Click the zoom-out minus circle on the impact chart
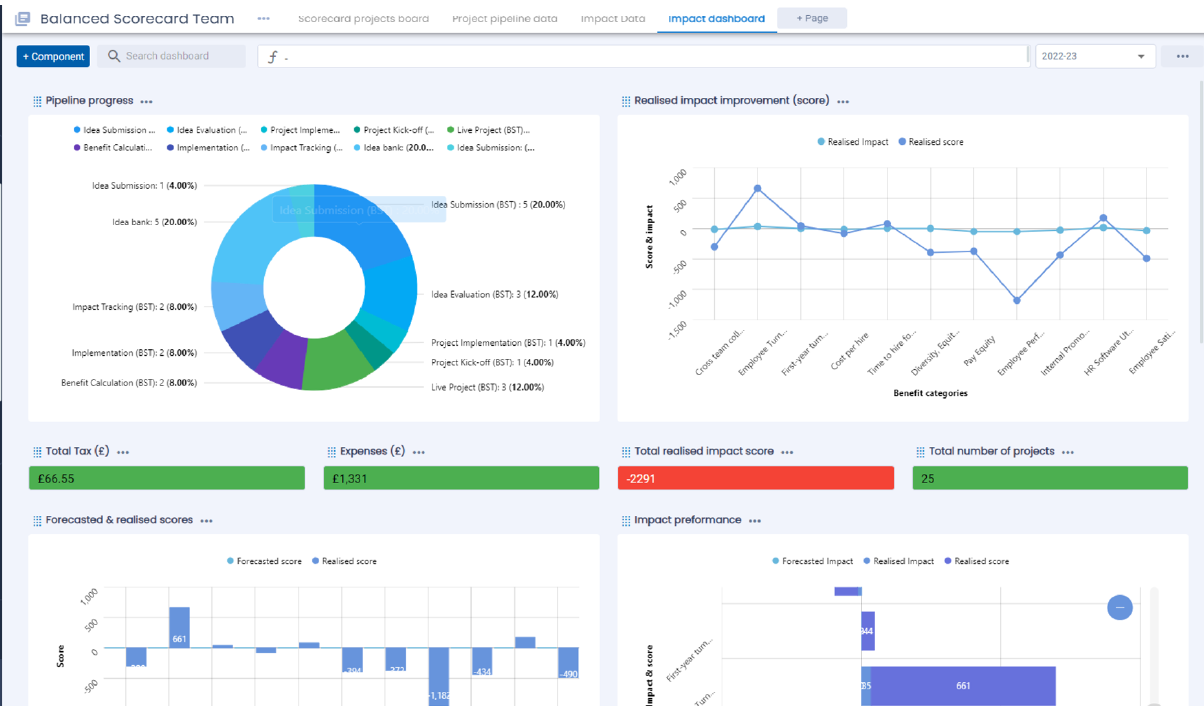1204x721 pixels. 1120,607
